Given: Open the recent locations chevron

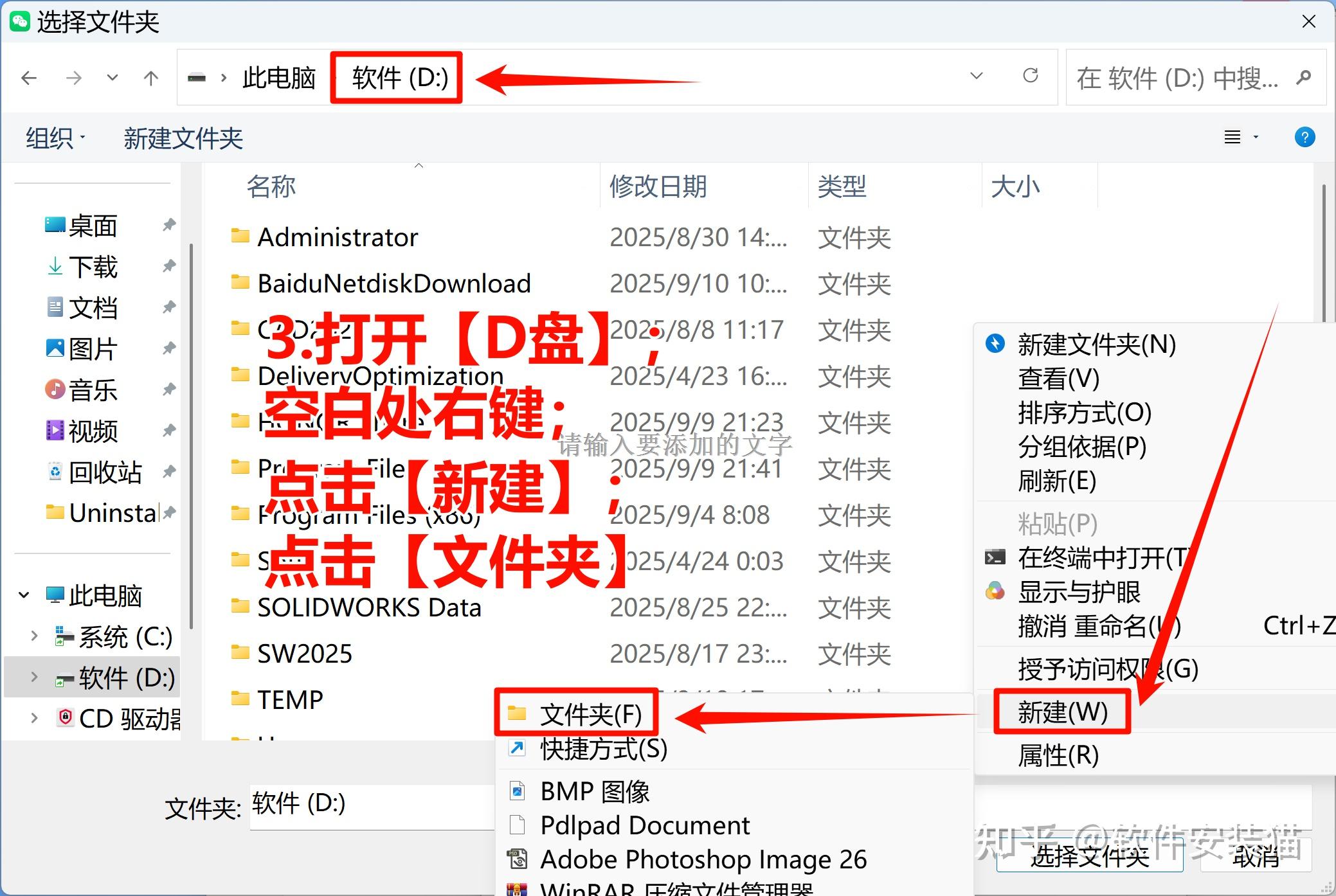Looking at the screenshot, I should (x=113, y=78).
